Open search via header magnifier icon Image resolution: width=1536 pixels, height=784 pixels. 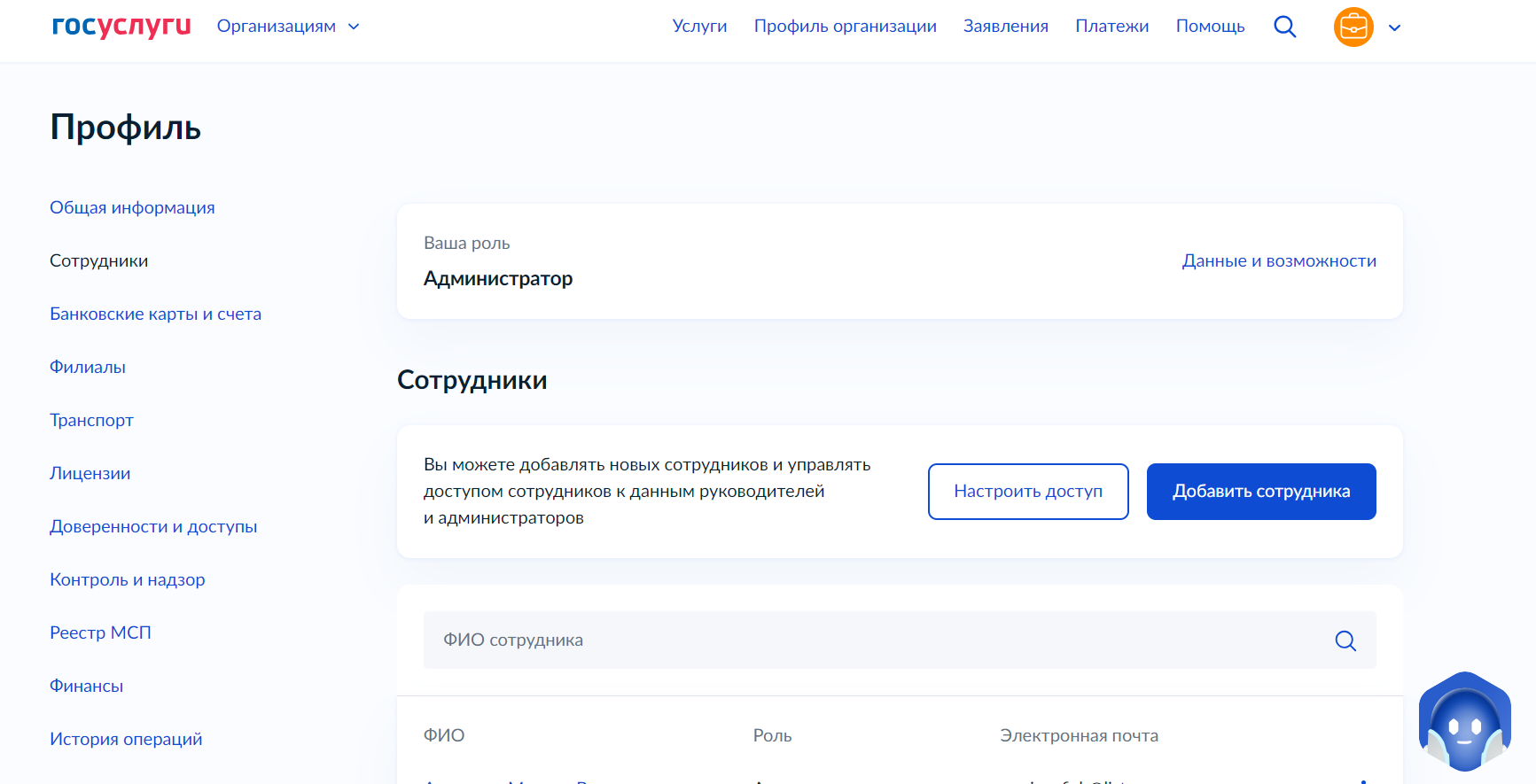(1284, 27)
